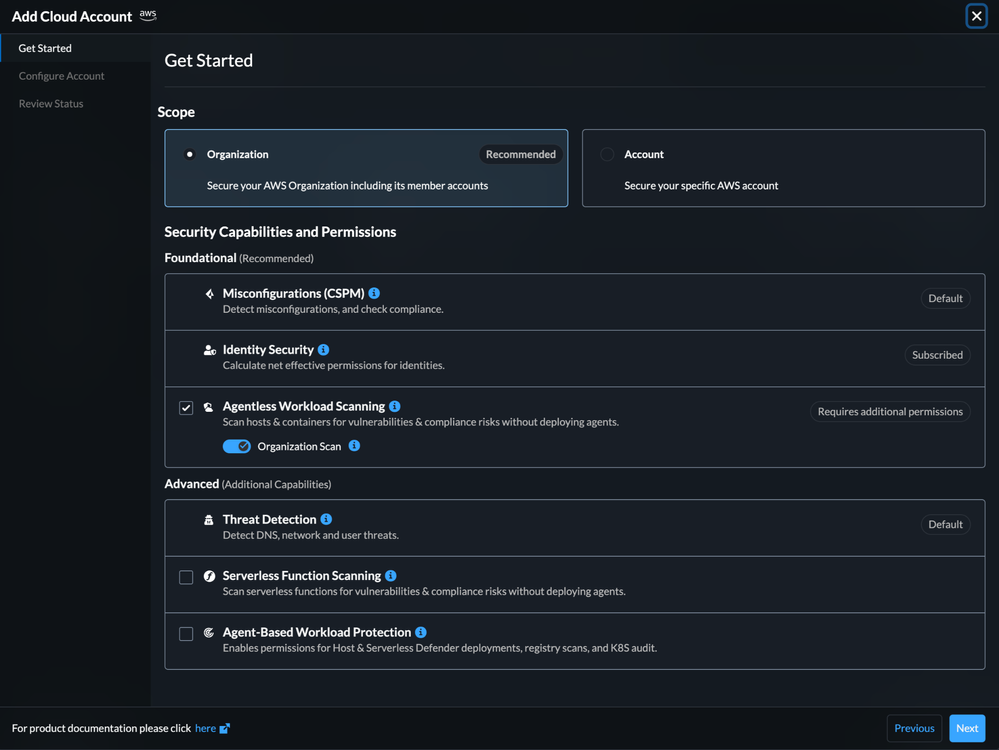Click the Next button
The image size is (999, 750).
(x=967, y=728)
